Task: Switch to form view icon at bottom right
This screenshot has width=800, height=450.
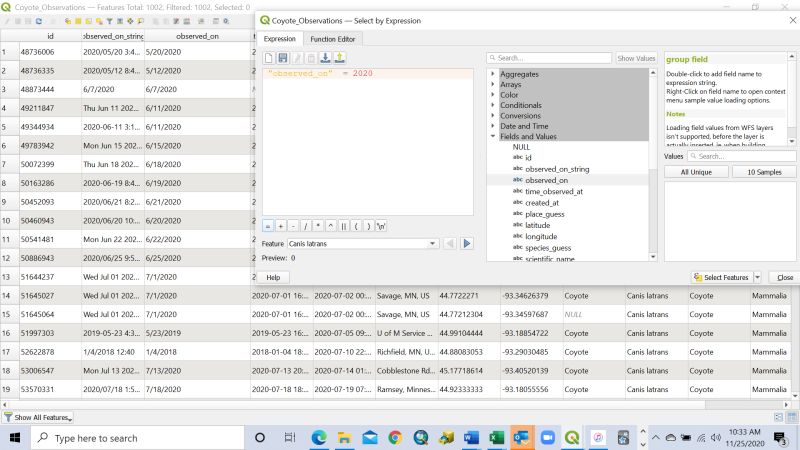Action: pos(779,417)
